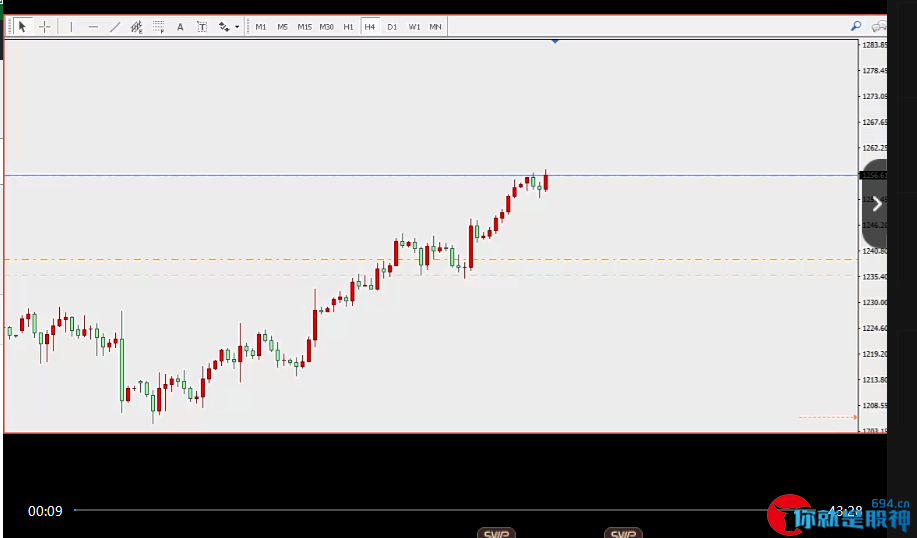Open the arrows tool dropdown
917x538 pixels.
237,26
